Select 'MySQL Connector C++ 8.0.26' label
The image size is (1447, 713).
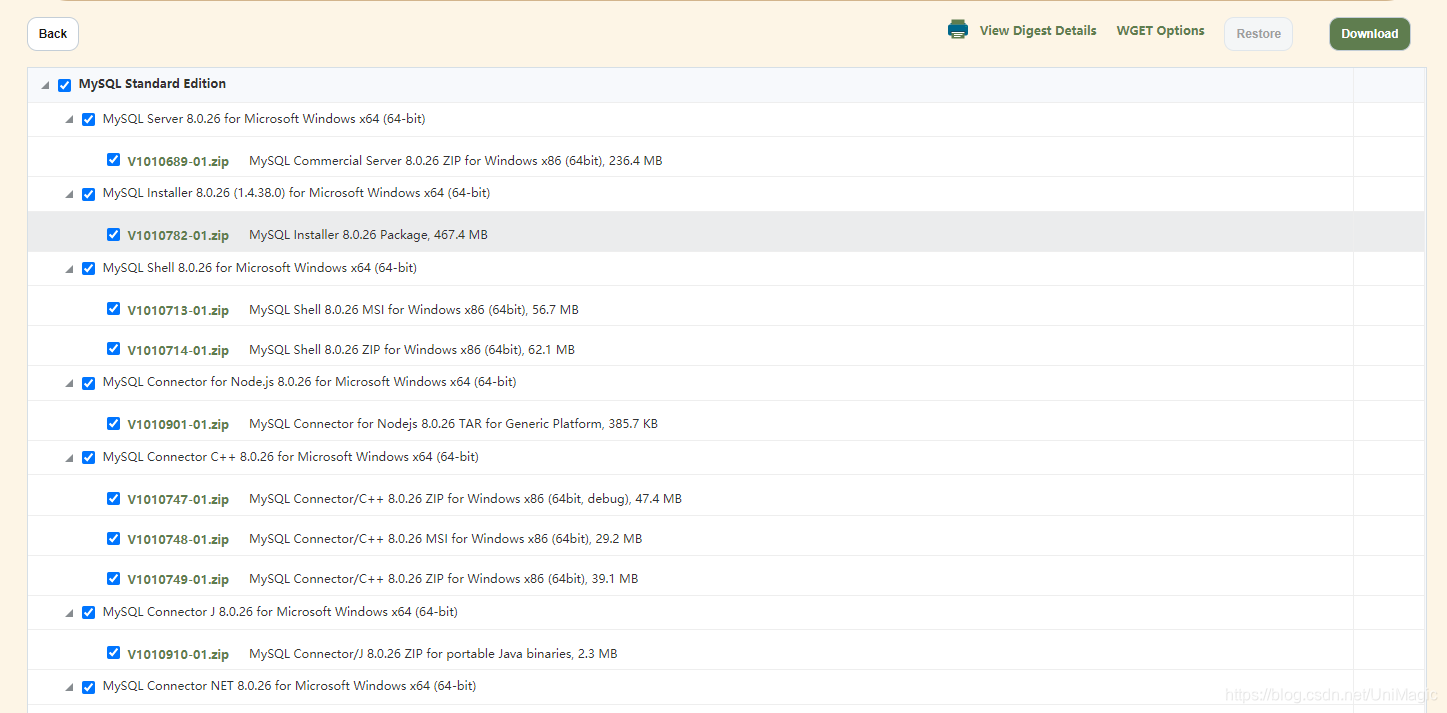tap(291, 457)
